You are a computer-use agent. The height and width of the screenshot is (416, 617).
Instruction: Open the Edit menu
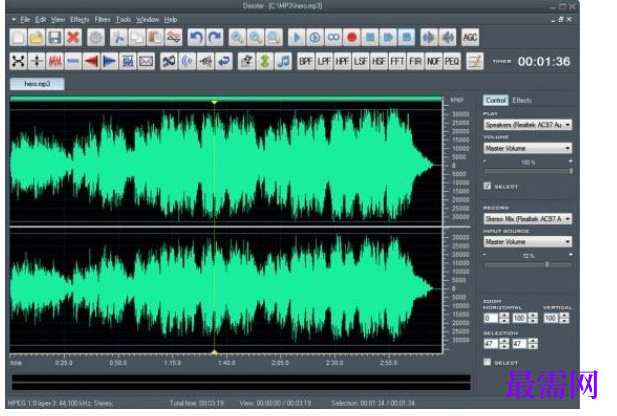pyautogui.click(x=41, y=19)
